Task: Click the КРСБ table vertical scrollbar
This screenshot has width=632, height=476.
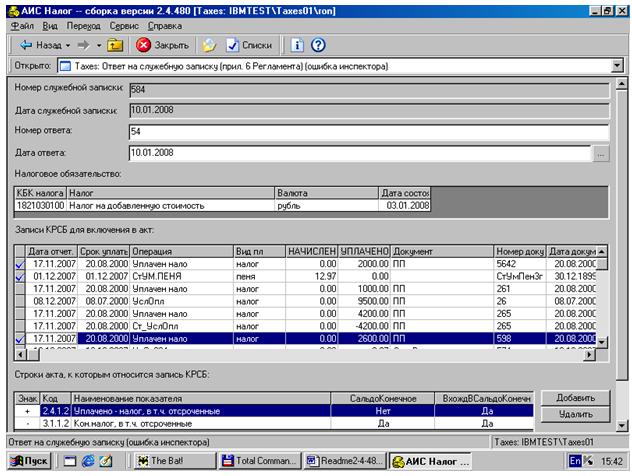Action: (x=603, y=300)
